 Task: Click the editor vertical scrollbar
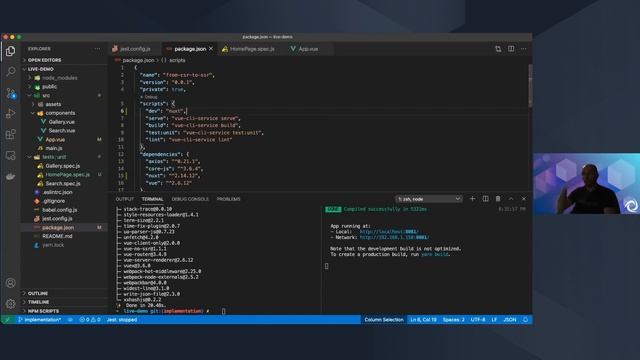530,86
